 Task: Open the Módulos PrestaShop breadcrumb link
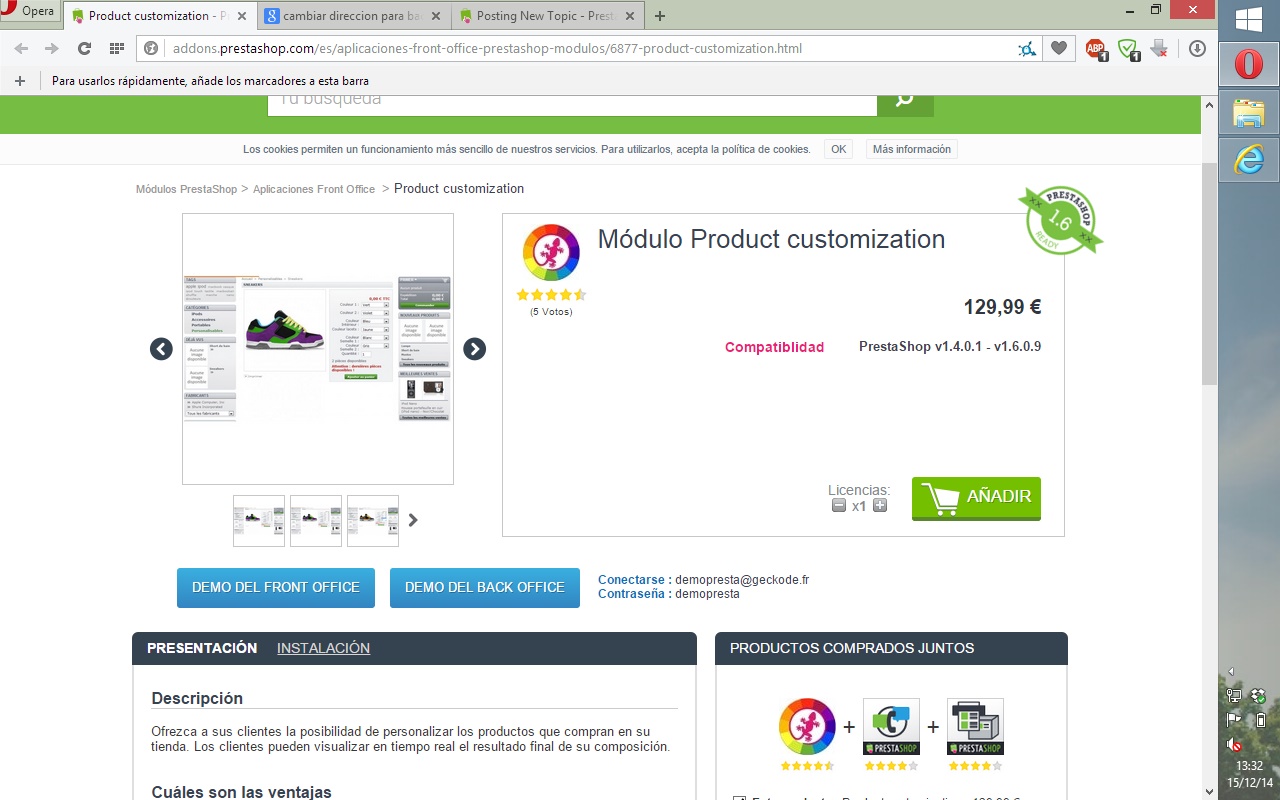tap(186, 189)
